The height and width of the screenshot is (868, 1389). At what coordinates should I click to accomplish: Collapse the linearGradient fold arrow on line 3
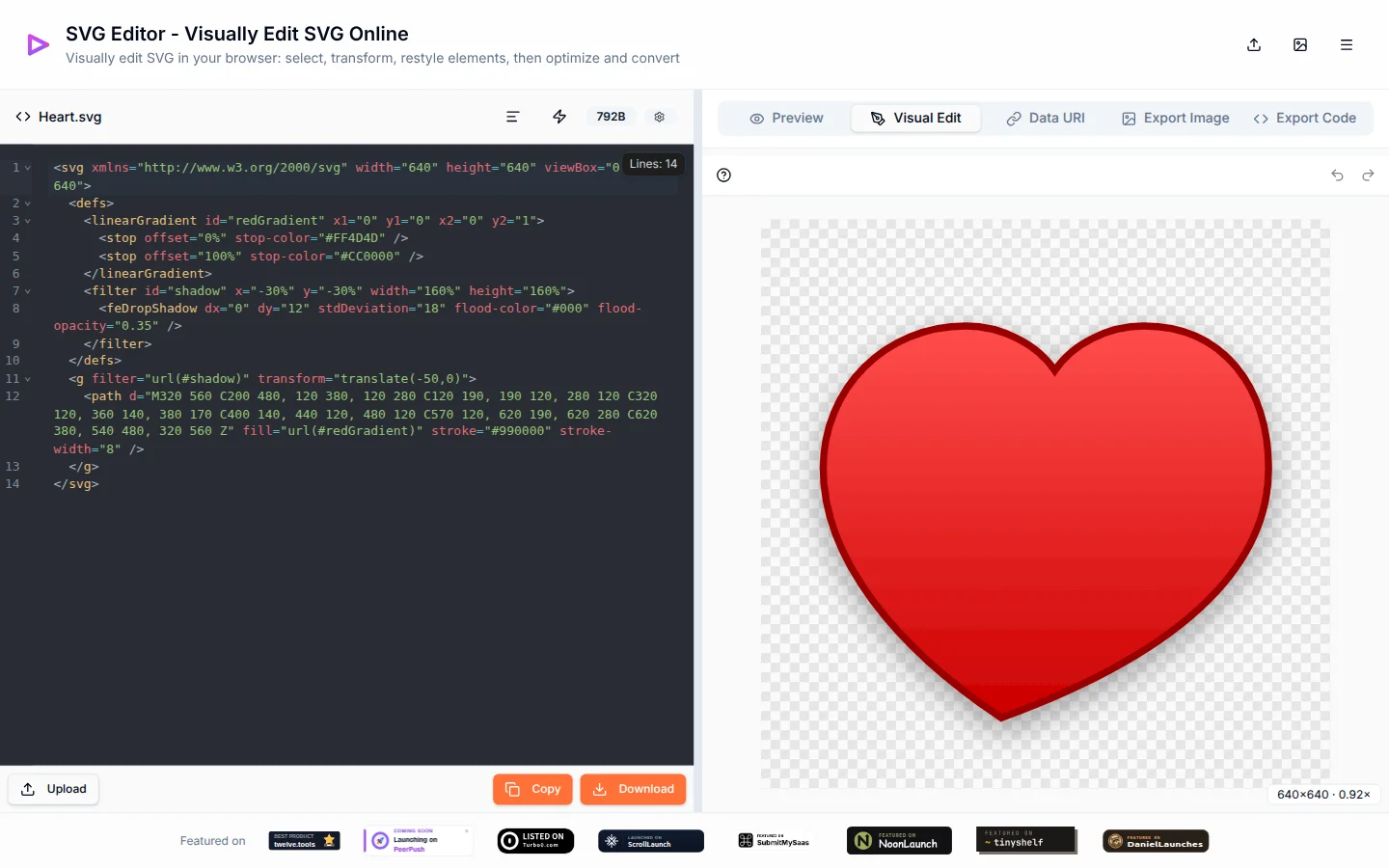click(28, 221)
